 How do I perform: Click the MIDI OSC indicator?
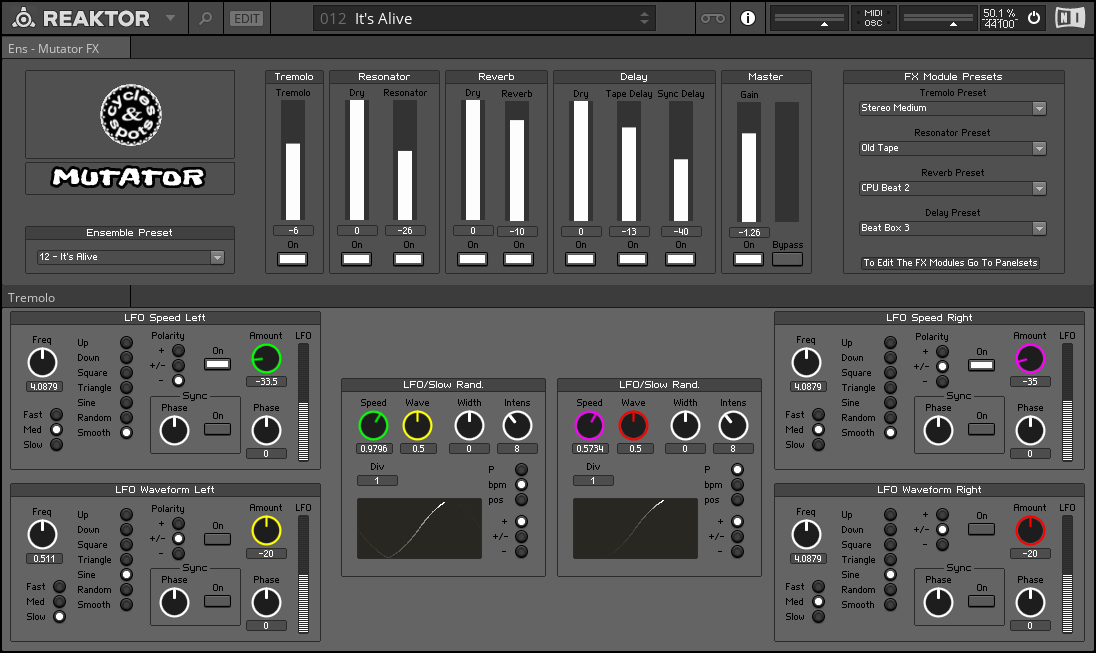873,18
